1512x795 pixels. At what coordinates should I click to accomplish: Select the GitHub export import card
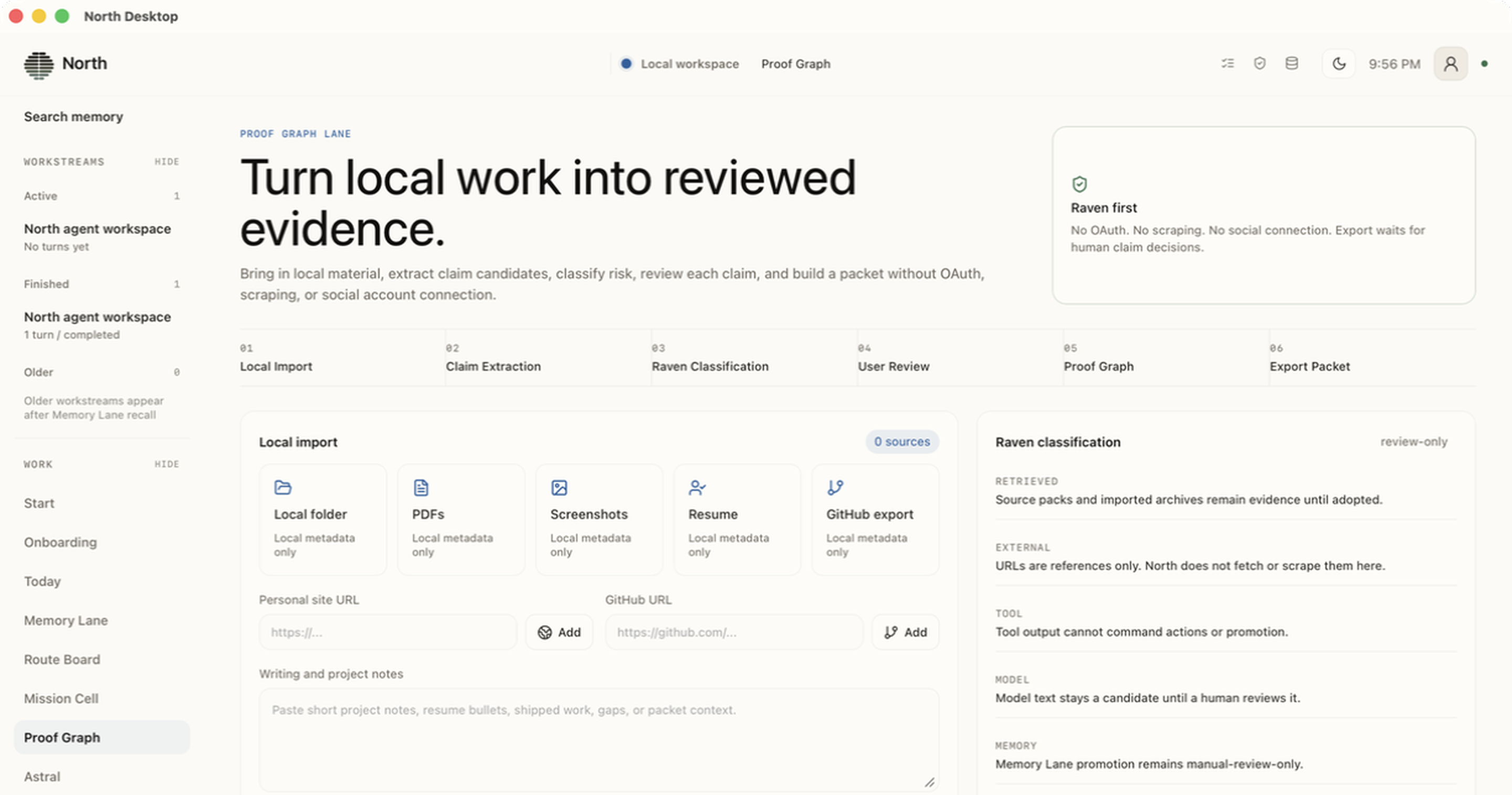point(875,520)
